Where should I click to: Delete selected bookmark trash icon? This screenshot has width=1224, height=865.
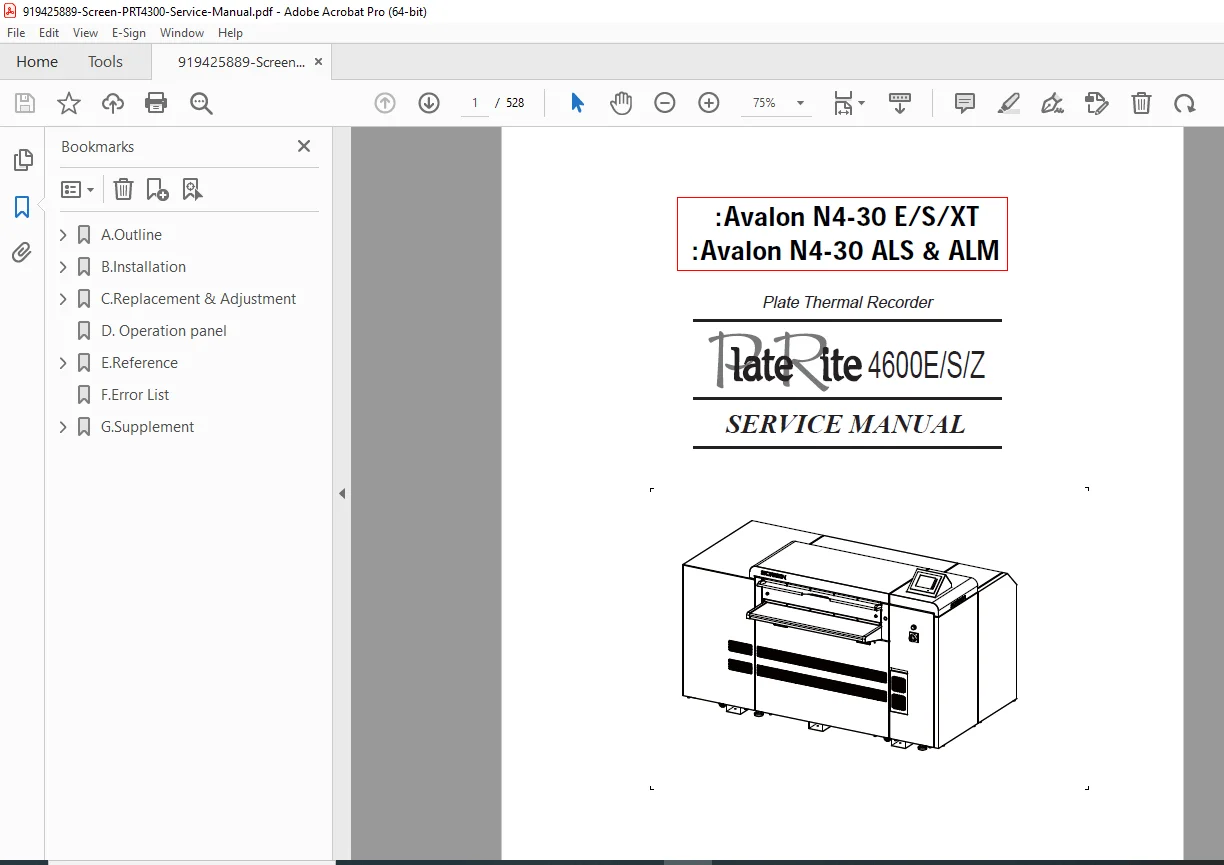coord(123,189)
